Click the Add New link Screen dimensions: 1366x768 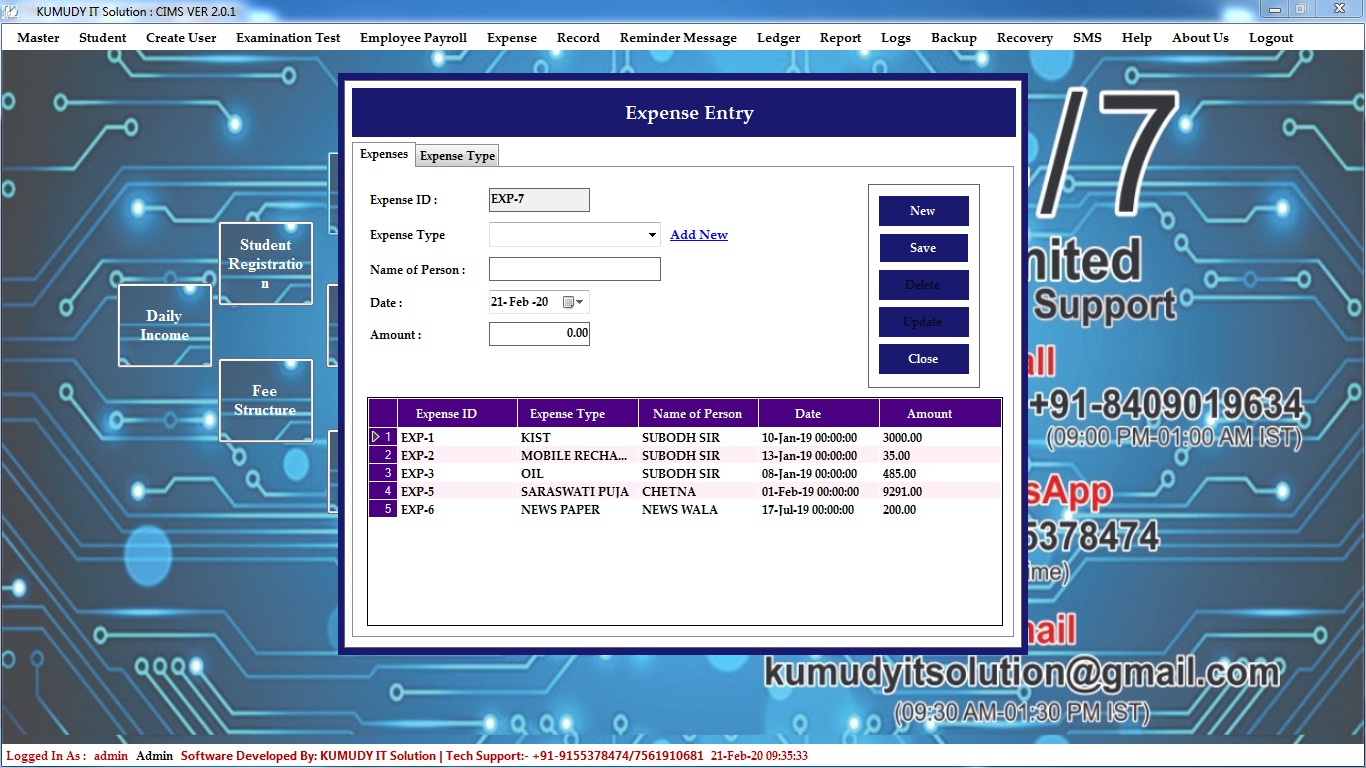(698, 235)
